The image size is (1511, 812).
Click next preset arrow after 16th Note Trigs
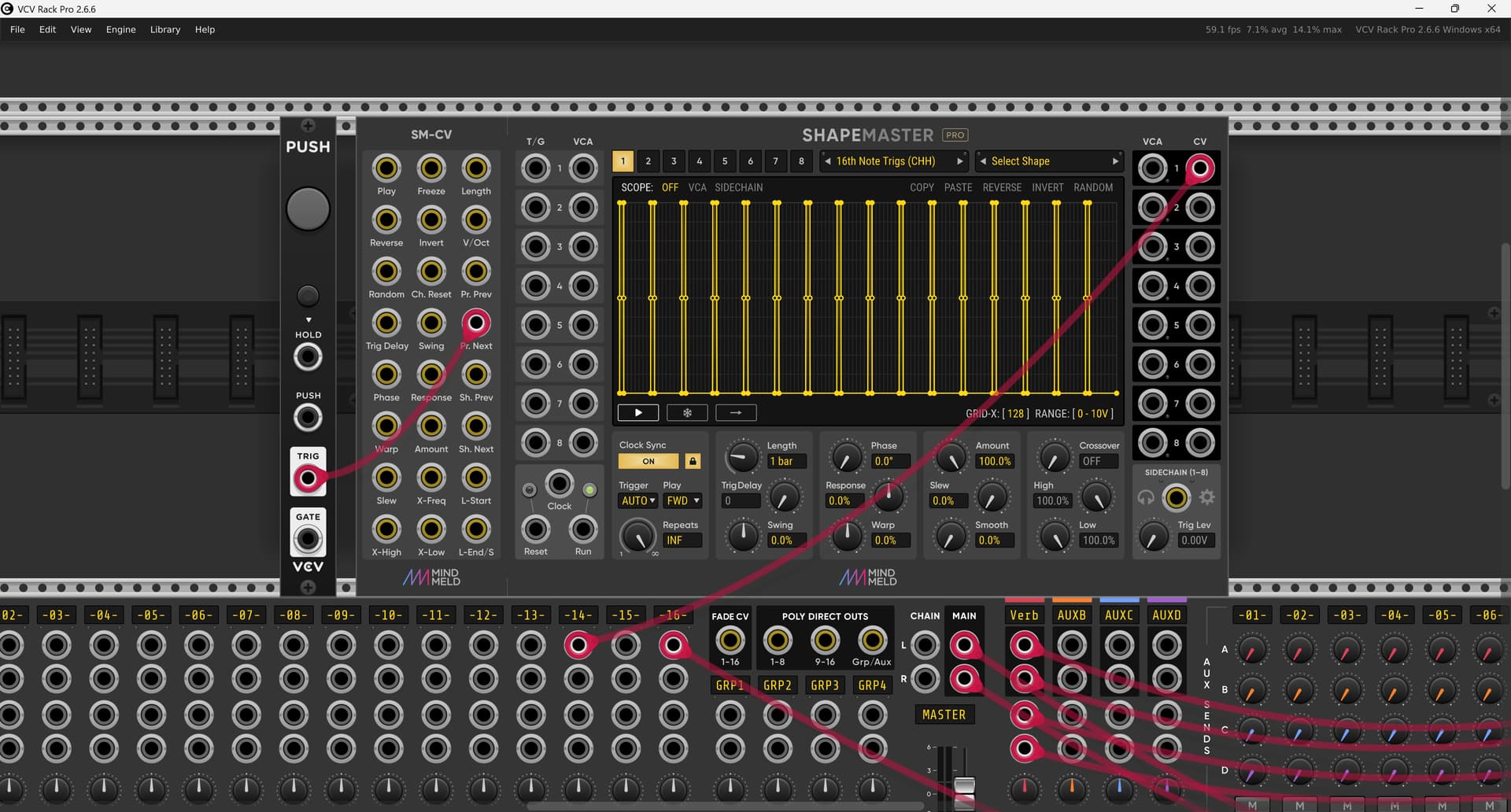959,161
